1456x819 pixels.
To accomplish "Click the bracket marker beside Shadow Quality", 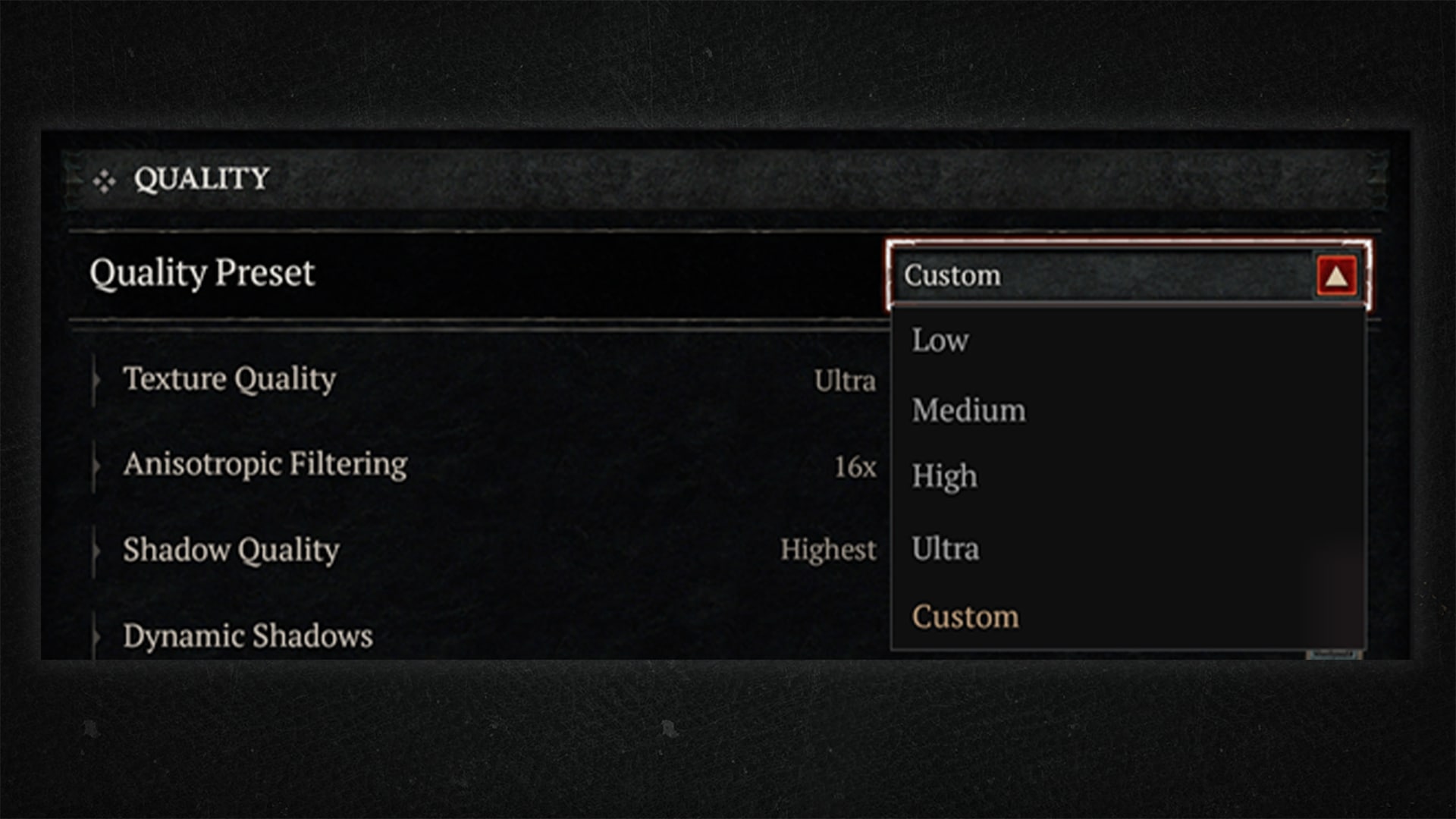I will [x=96, y=551].
